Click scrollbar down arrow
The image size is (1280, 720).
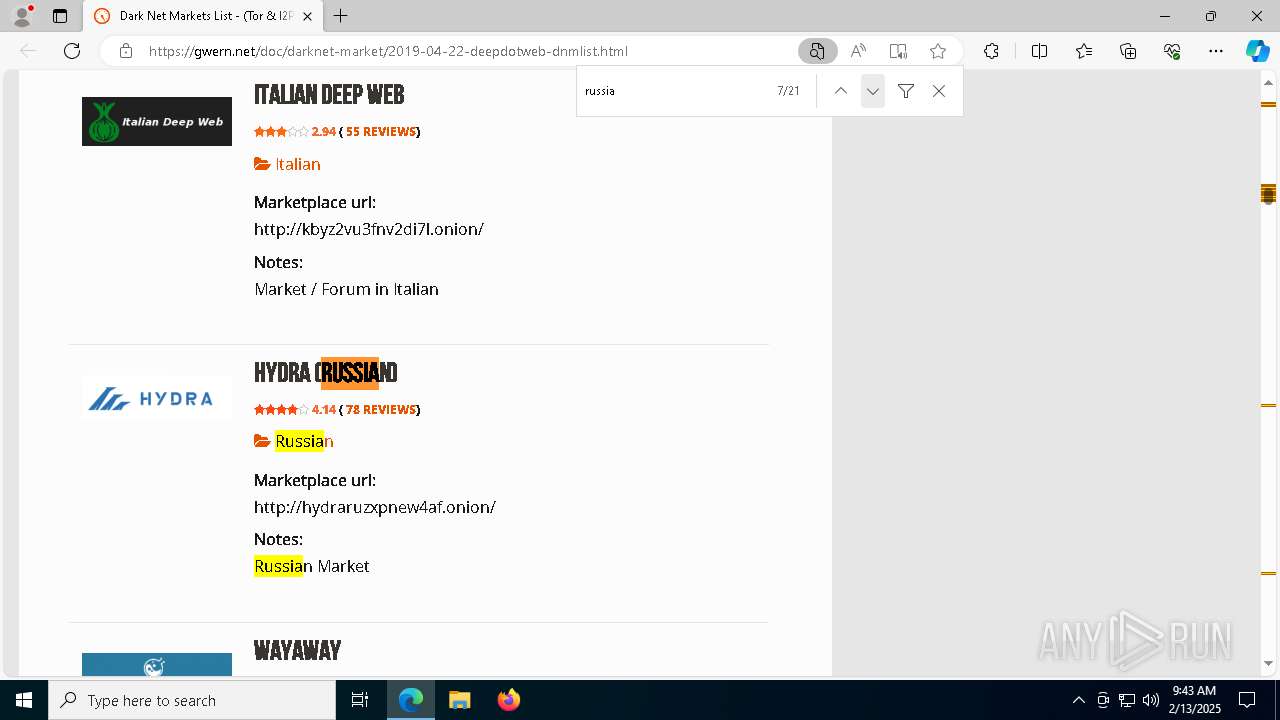tap(1268, 663)
